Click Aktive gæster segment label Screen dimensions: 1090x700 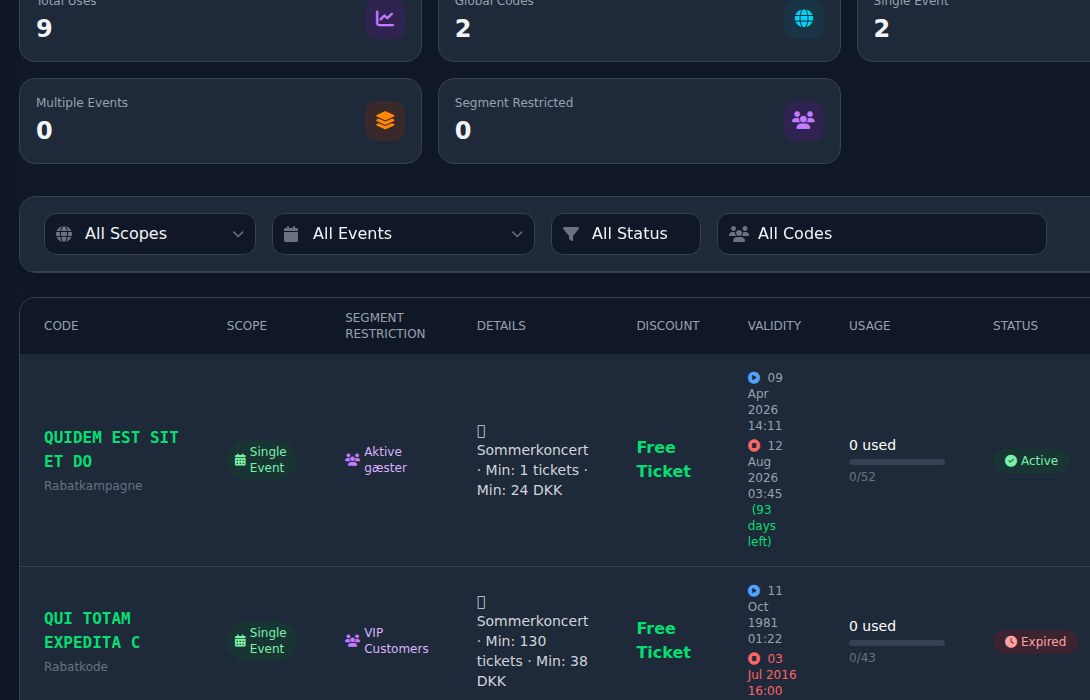pyautogui.click(x=385, y=460)
